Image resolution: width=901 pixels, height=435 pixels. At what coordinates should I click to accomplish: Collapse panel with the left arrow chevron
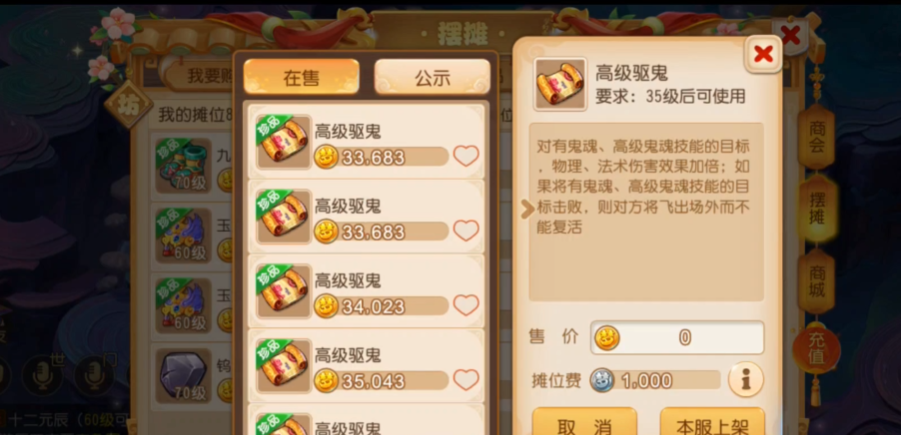(x=527, y=209)
